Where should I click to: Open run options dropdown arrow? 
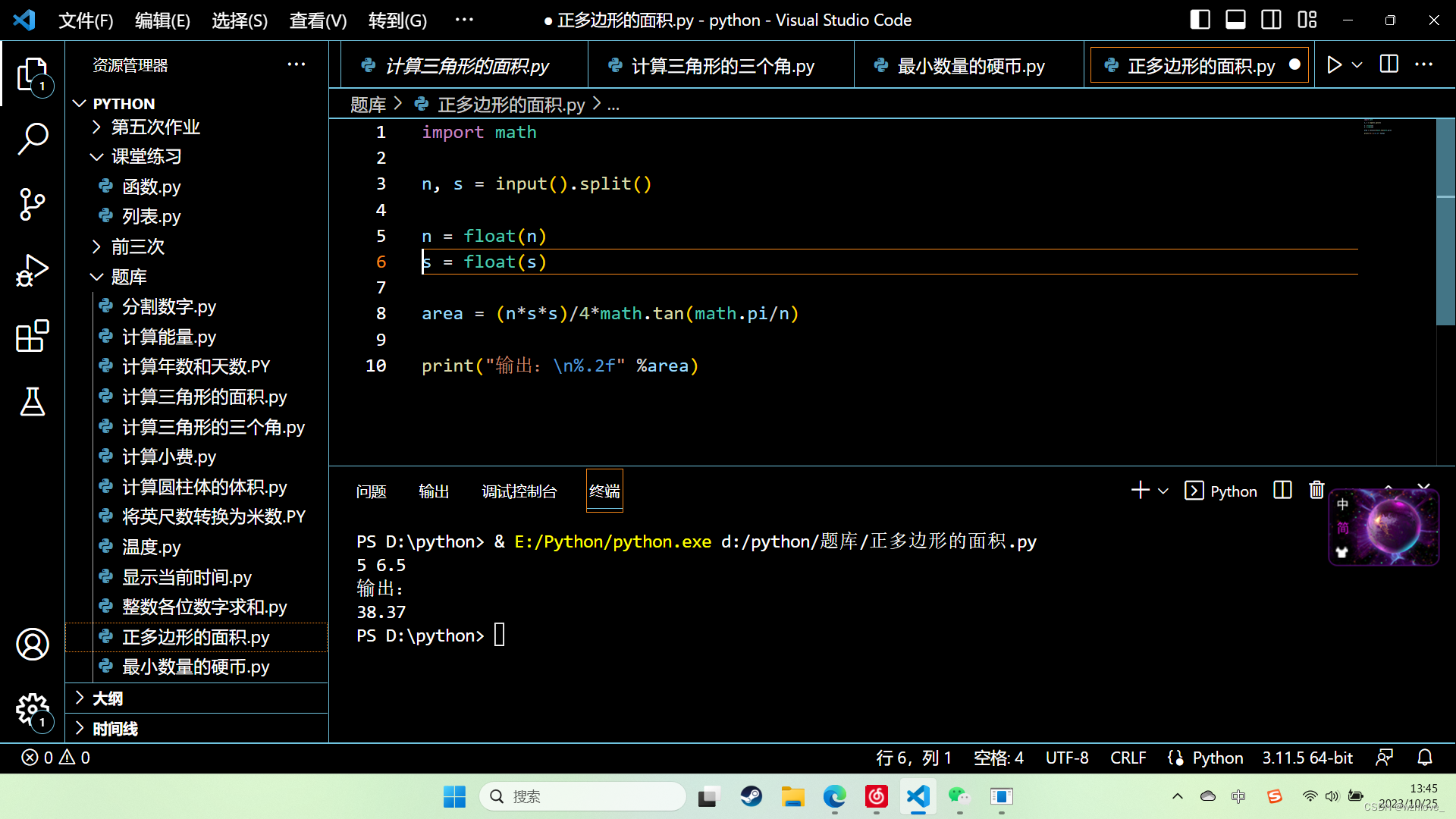[x=1357, y=65]
